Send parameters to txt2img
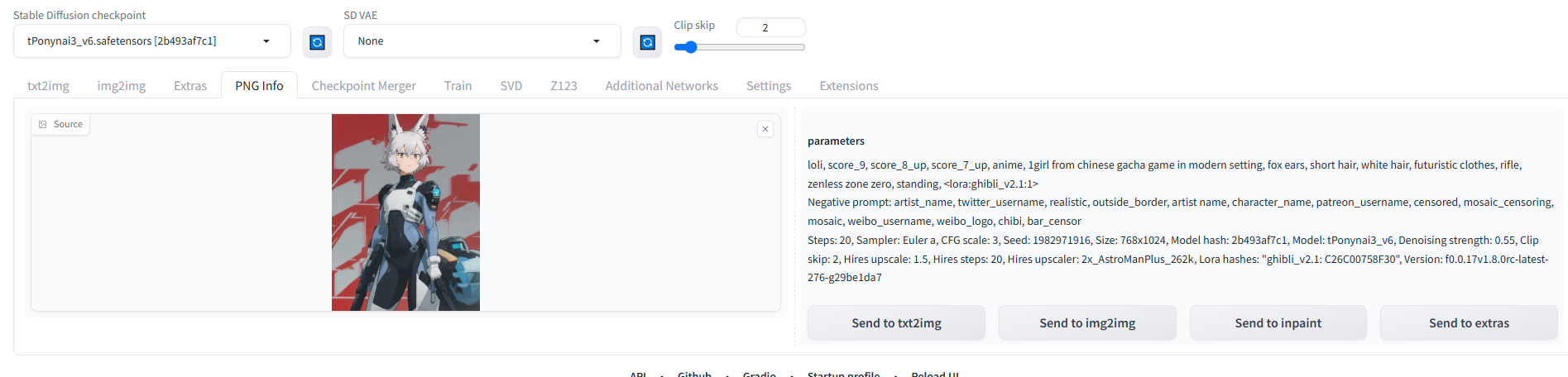Screen dimensions: 1568x377 pyautogui.click(x=896, y=322)
